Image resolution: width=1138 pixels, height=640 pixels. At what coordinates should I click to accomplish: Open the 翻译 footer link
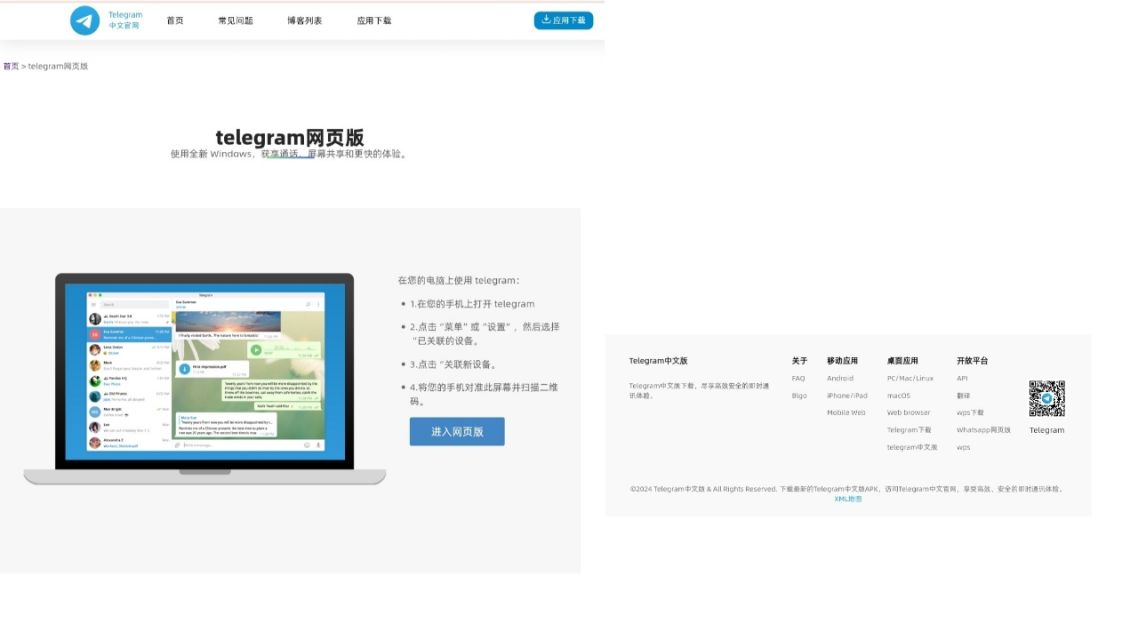point(963,395)
